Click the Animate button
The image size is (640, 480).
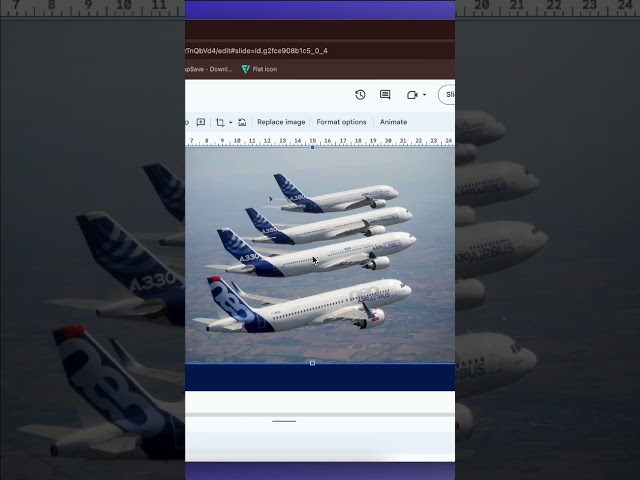pyautogui.click(x=393, y=122)
